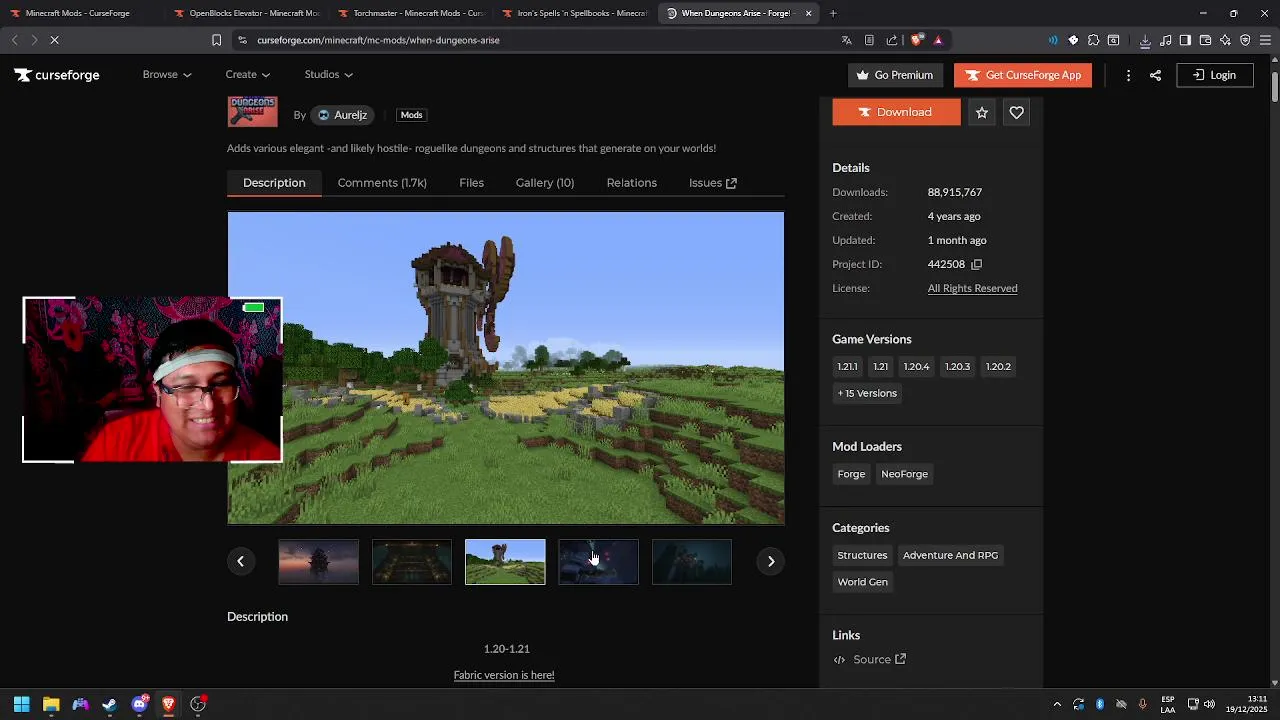Copy the Project ID 442508
This screenshot has width=1280, height=720.
(x=977, y=264)
